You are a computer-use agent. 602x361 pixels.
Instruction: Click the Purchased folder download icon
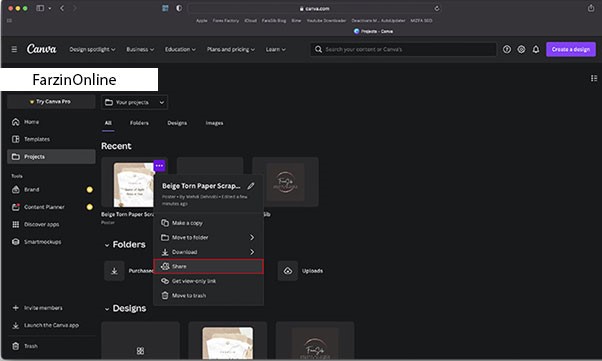pyautogui.click(x=114, y=271)
